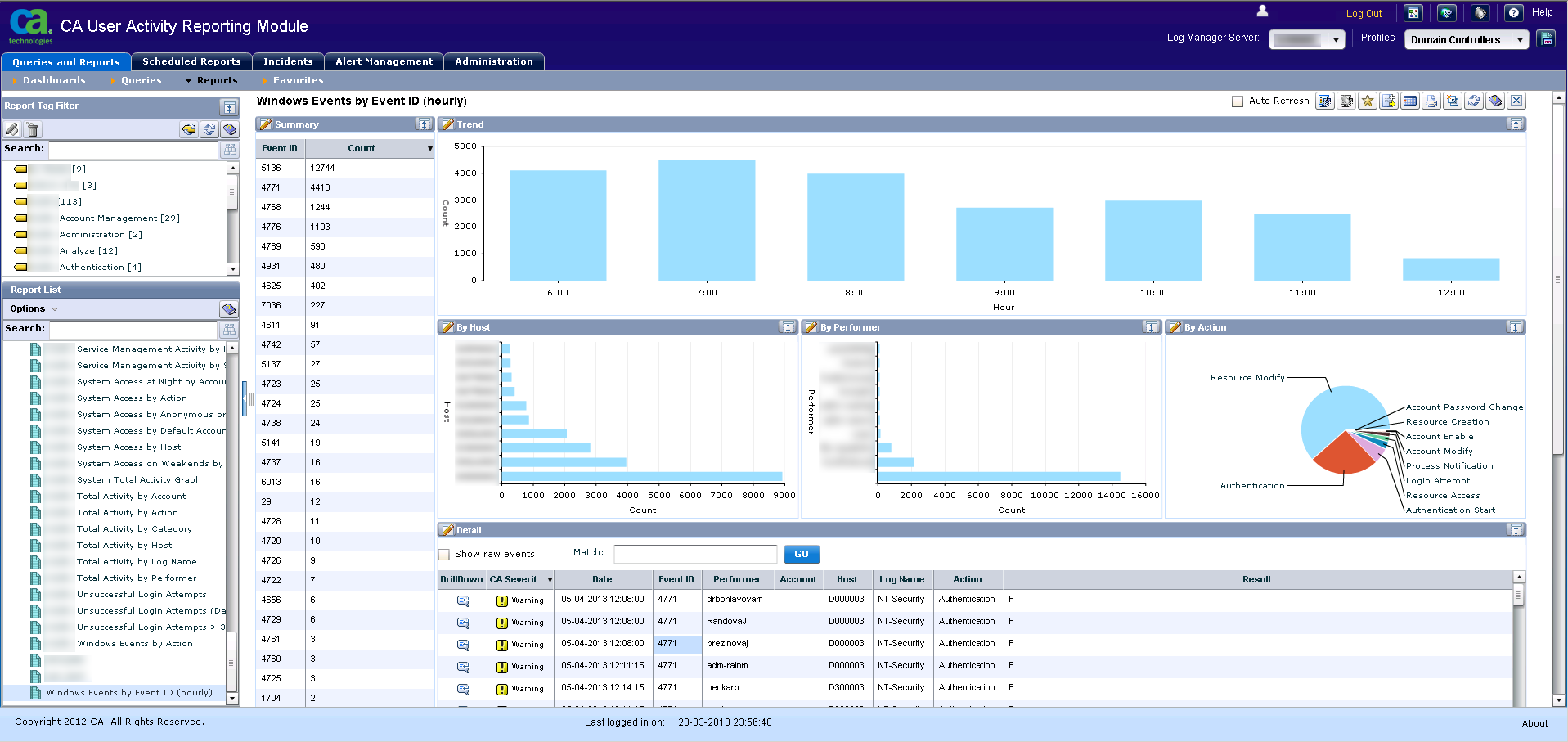Click the global filter monitor icon in report toolbar

[x=1325, y=101]
